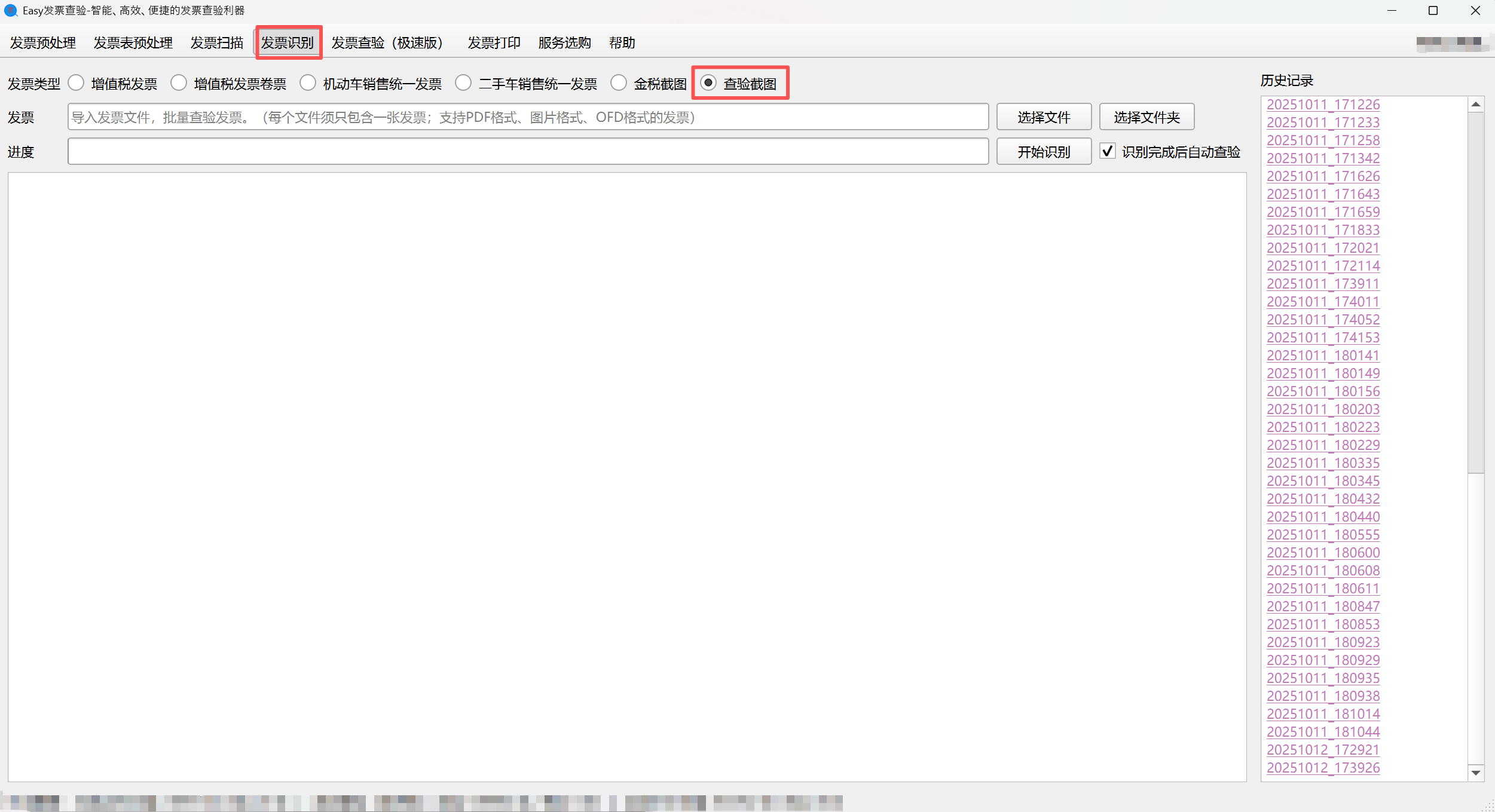Click the 开始识别 button
Image resolution: width=1495 pixels, height=812 pixels.
(x=1044, y=151)
